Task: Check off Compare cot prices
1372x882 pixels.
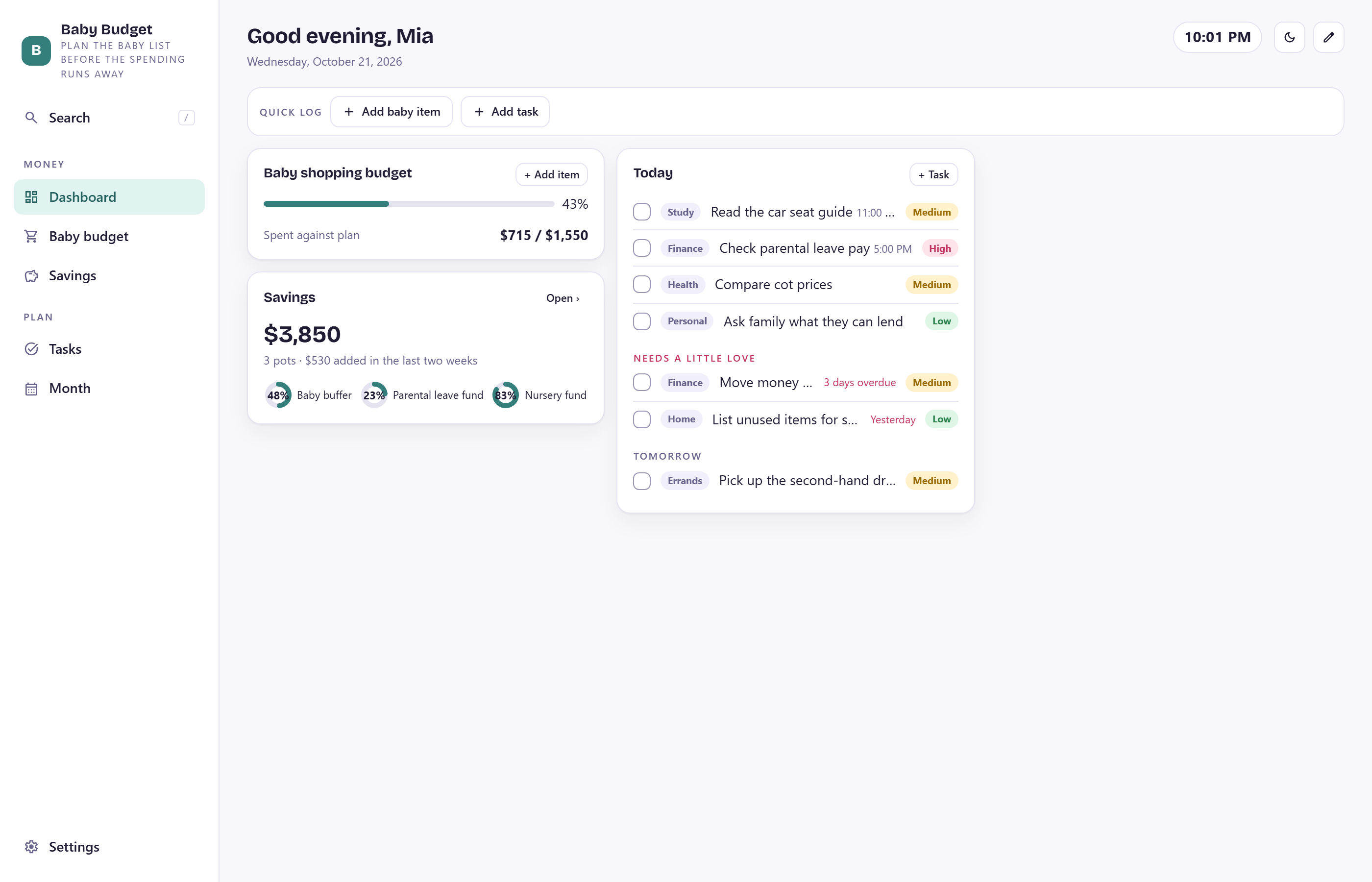Action: [642, 285]
